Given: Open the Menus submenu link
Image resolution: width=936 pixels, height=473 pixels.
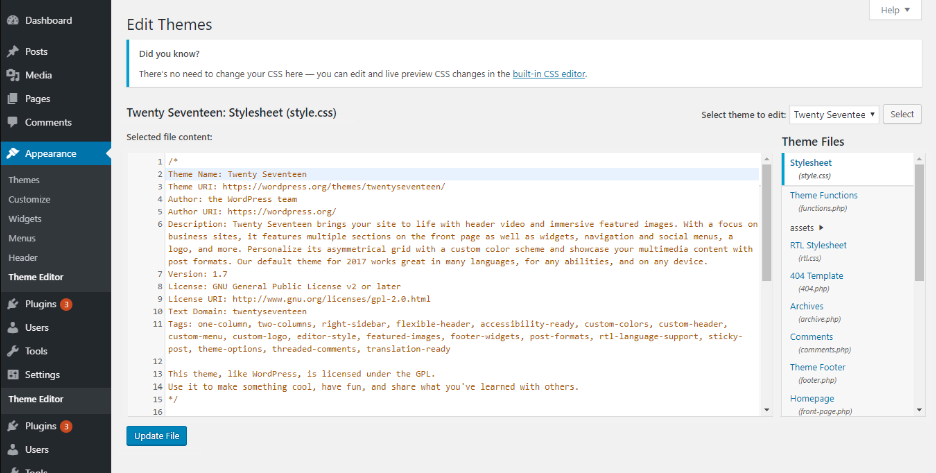Looking at the screenshot, I should click(x=22, y=238).
